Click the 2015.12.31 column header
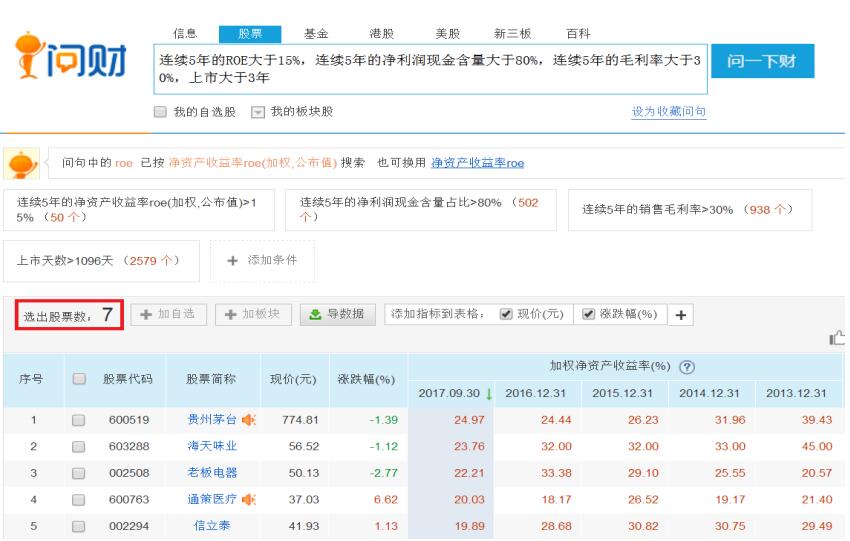The image size is (850, 541). [x=622, y=394]
